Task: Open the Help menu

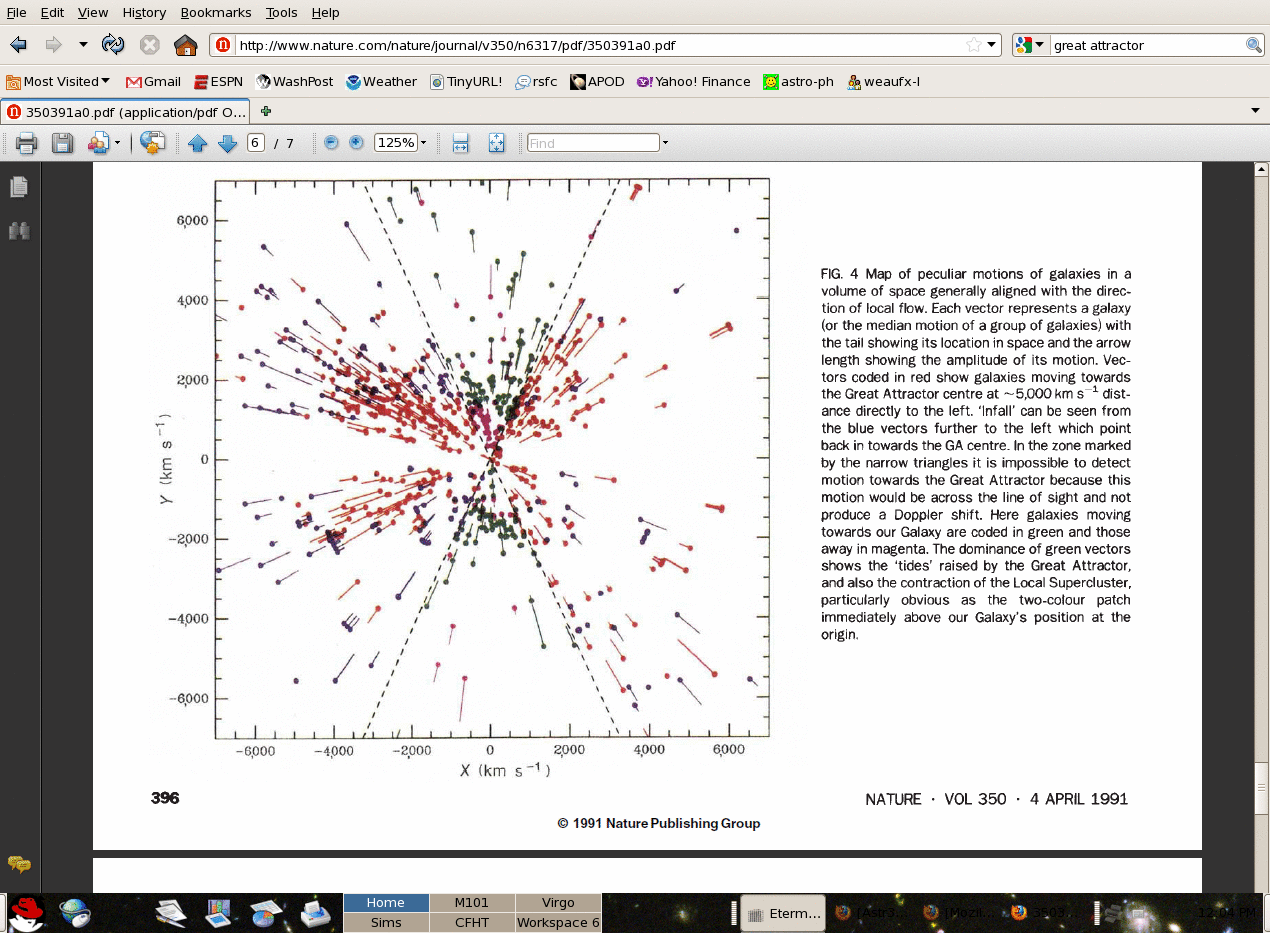Action: click(326, 13)
